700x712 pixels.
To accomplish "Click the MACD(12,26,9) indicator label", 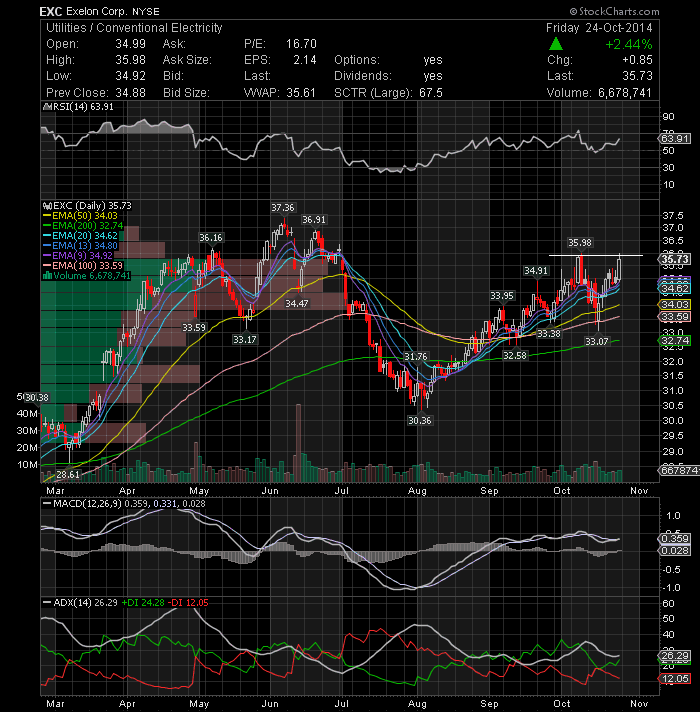I will pyautogui.click(x=87, y=504).
